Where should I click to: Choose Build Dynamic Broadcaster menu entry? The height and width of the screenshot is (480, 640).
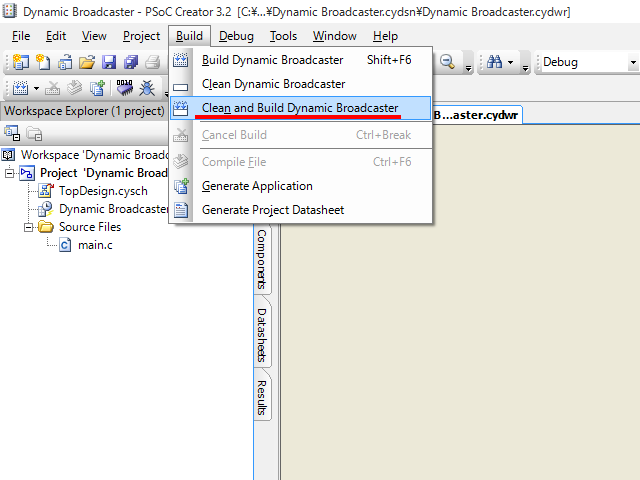click(x=300, y=60)
